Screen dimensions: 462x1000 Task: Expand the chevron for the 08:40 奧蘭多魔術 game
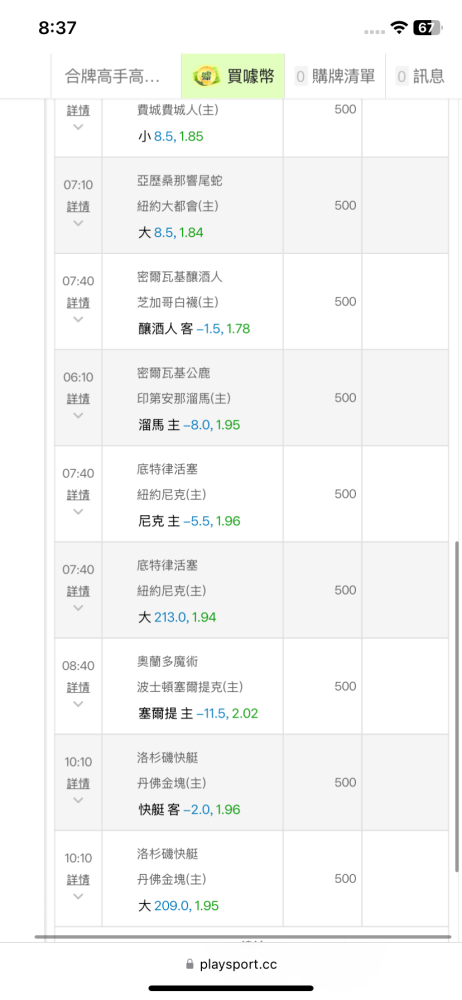[78, 704]
